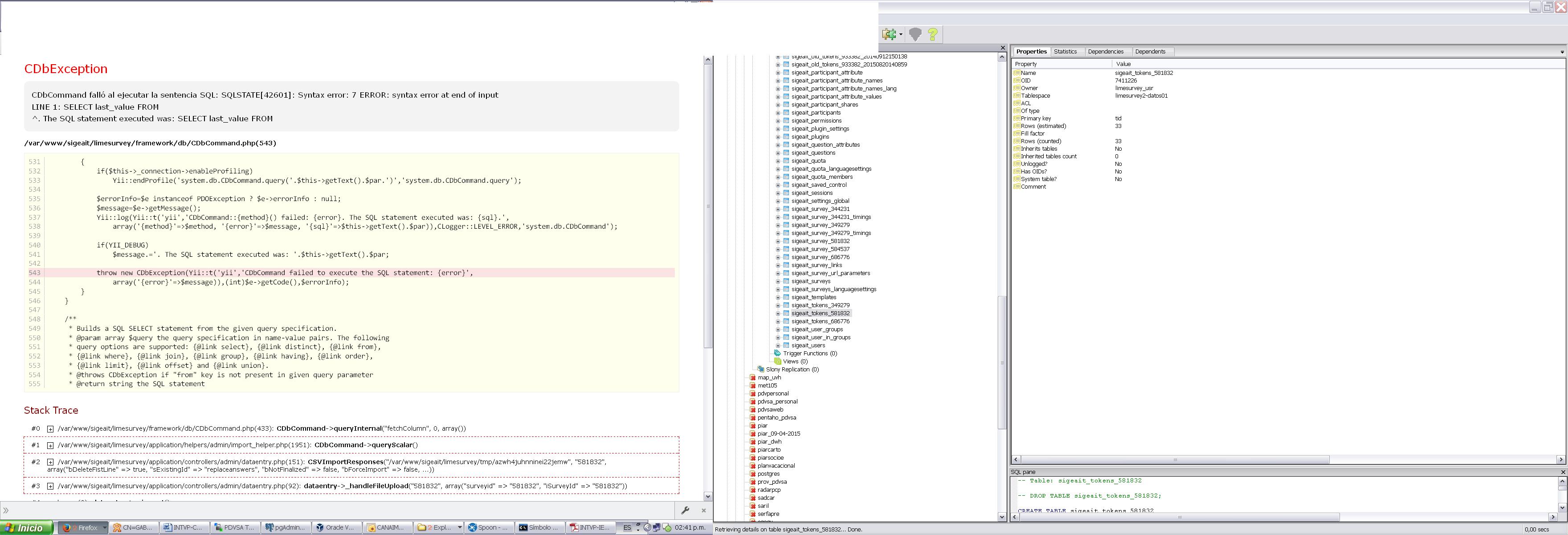Viewport: 1568px width, 535px height.
Task: Select the postgres database in tree
Action: pyautogui.click(x=768, y=473)
